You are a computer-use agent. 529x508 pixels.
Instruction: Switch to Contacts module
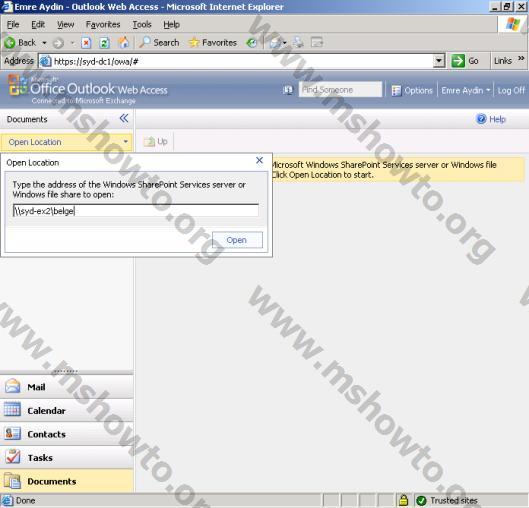click(66, 434)
